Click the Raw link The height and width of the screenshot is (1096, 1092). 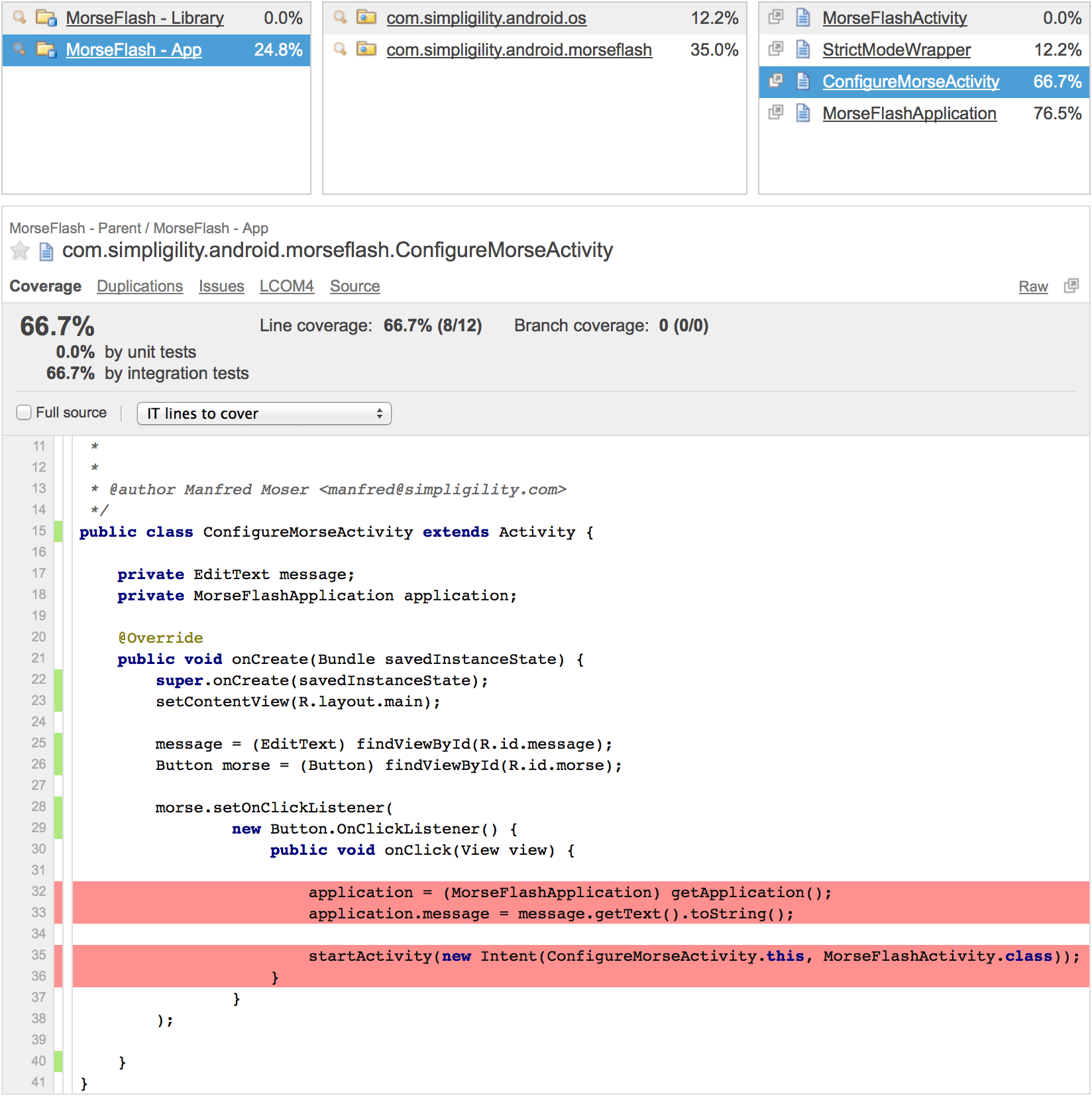tap(1033, 286)
